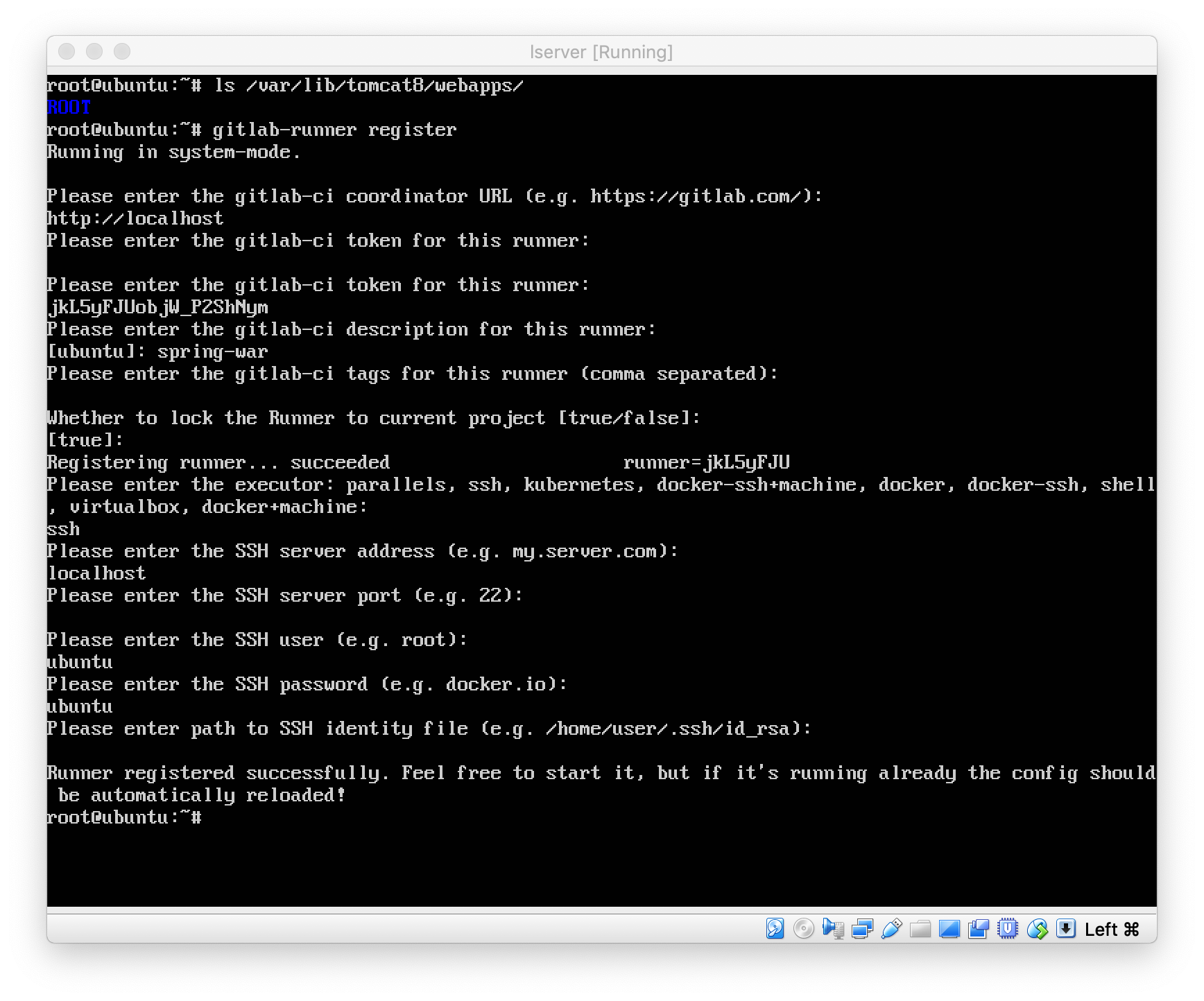Select the 'ls /var/lib/tomcat8/webapps/' command
The width and height of the screenshot is (1204, 1001).
[368, 85]
